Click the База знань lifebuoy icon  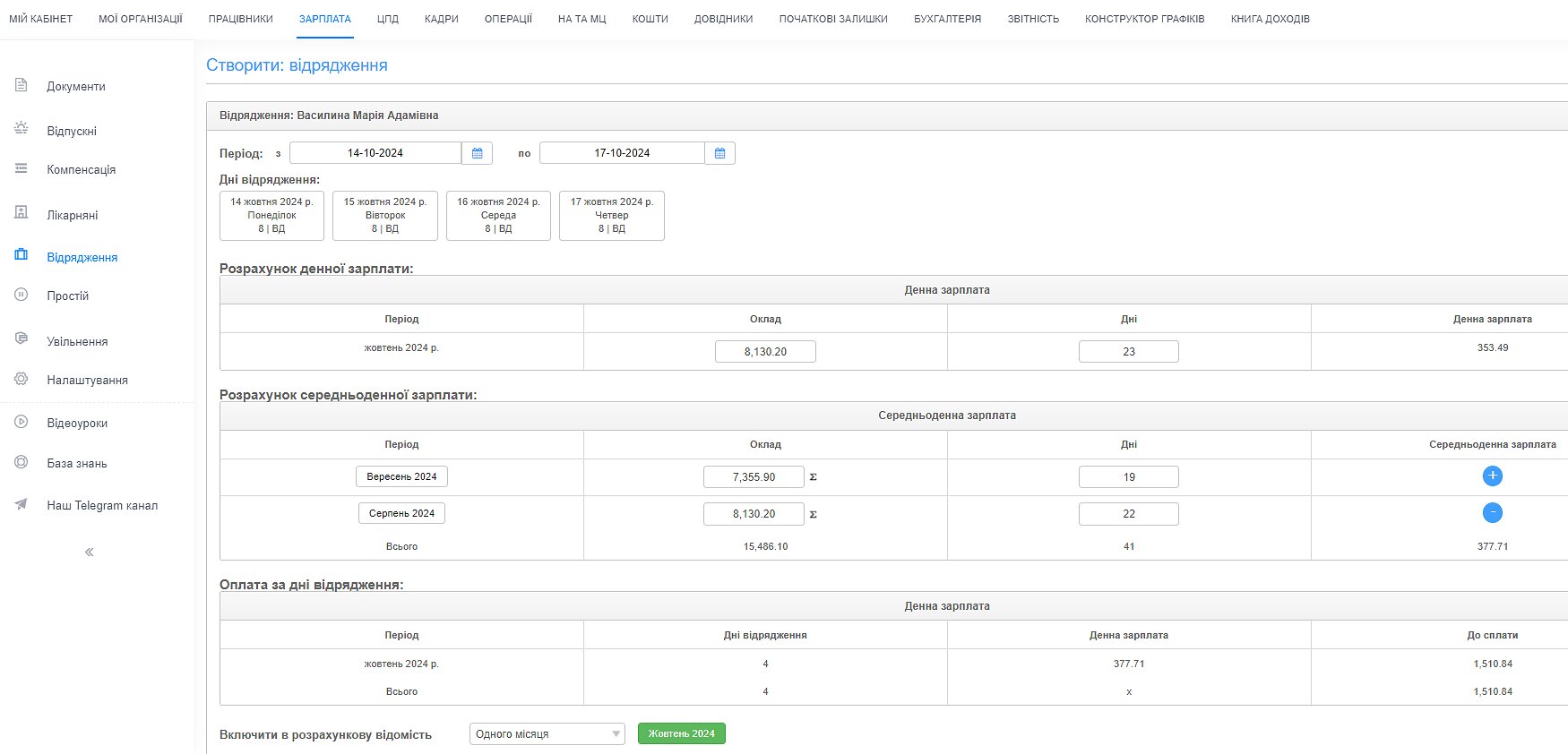point(22,462)
